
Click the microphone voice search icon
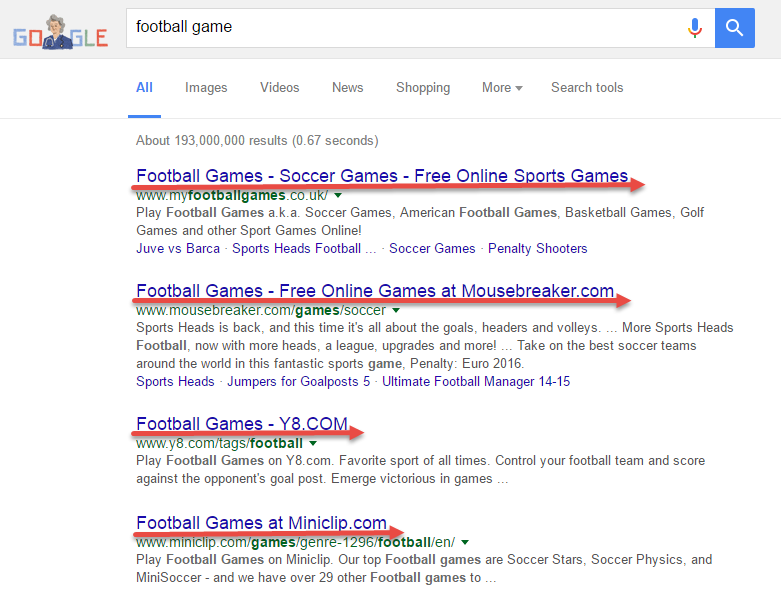coord(695,28)
